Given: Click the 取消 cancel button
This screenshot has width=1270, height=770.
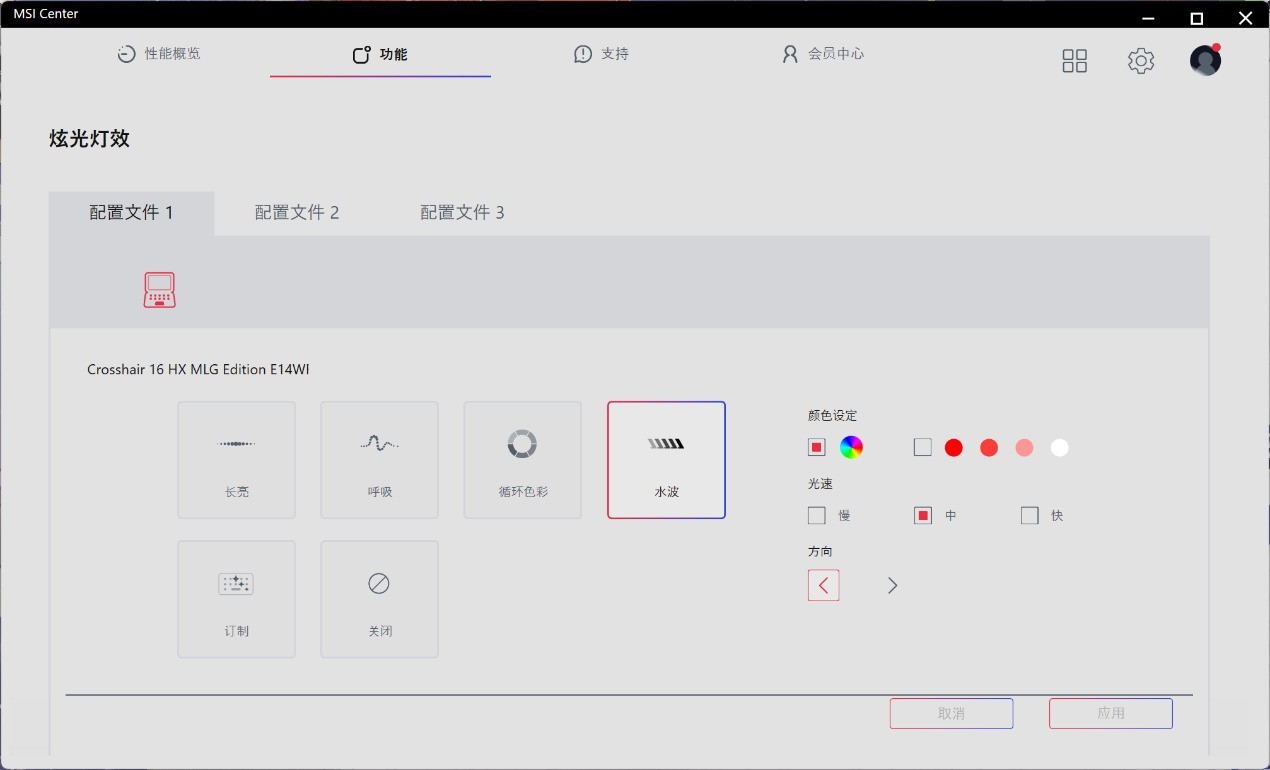Looking at the screenshot, I should (x=951, y=713).
